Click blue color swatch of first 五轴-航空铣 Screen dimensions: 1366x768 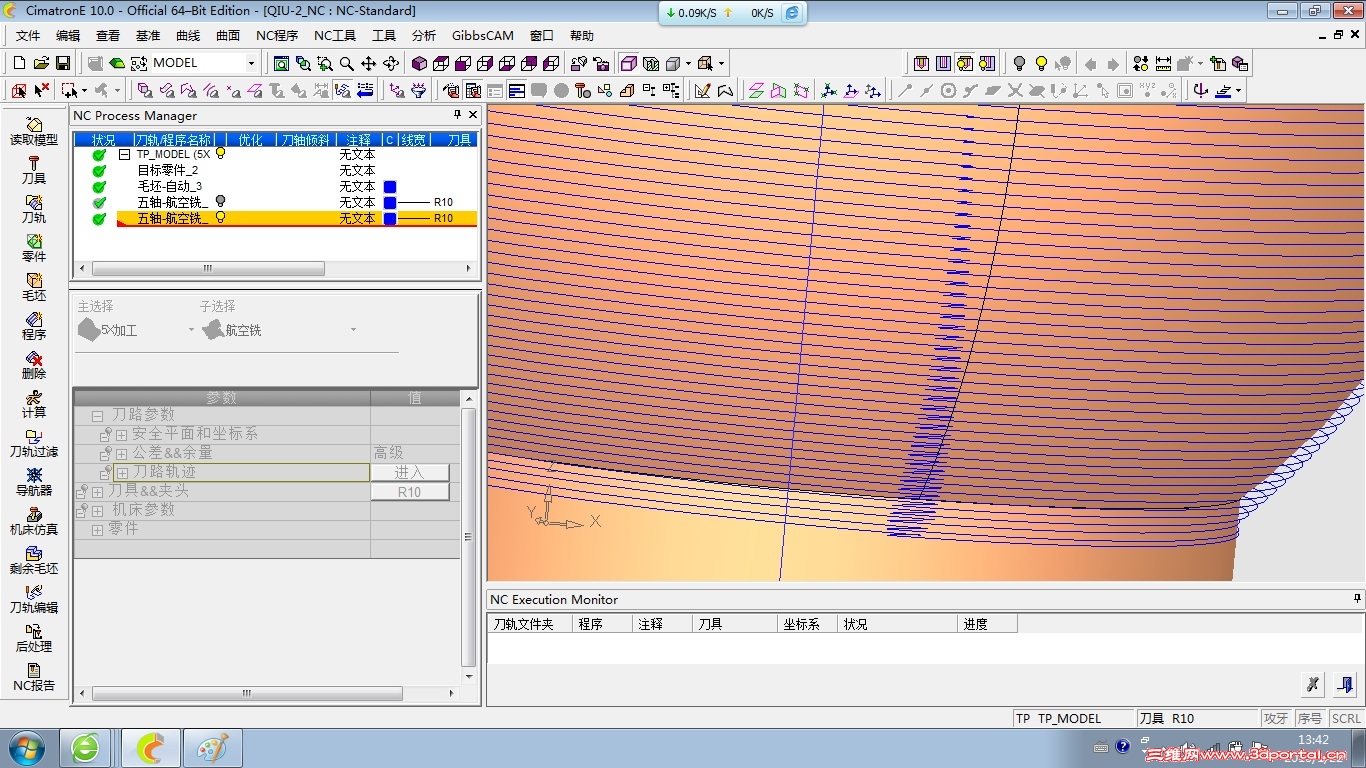(x=390, y=203)
